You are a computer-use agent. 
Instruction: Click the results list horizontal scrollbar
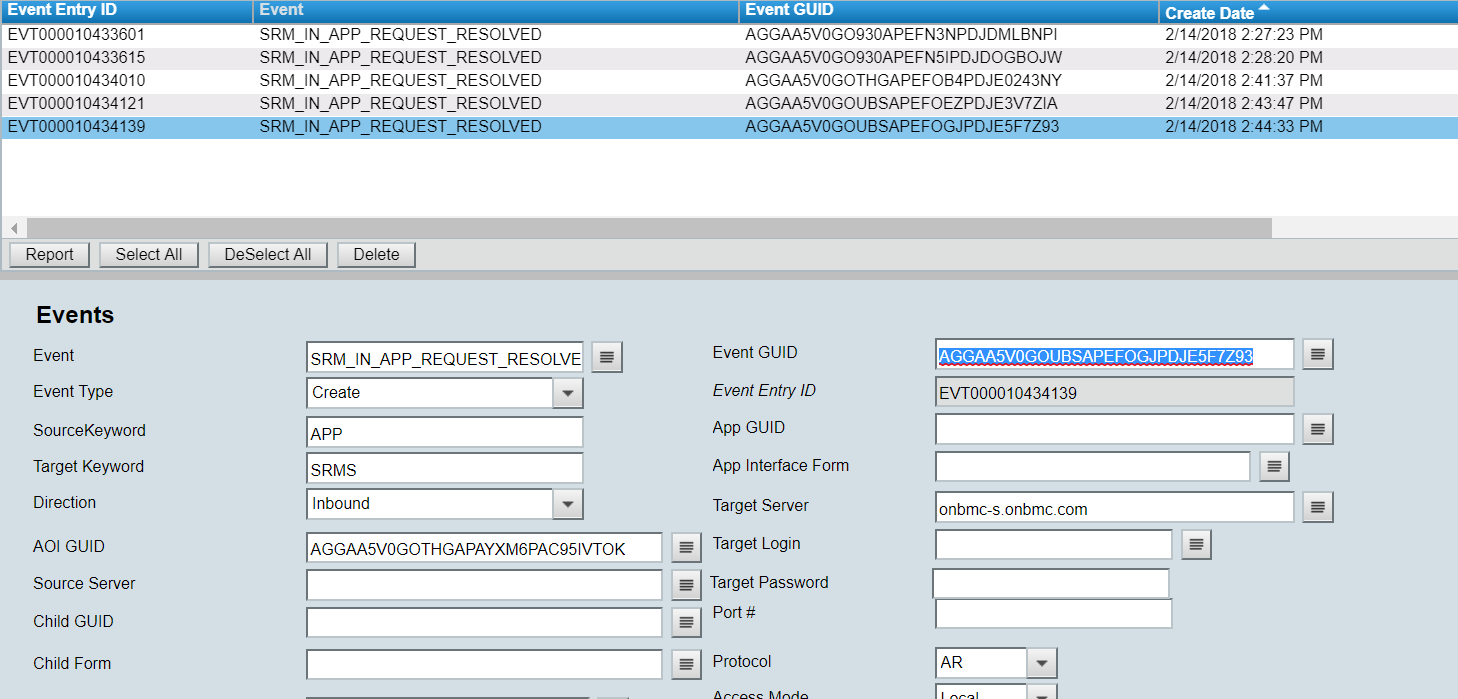coord(649,228)
